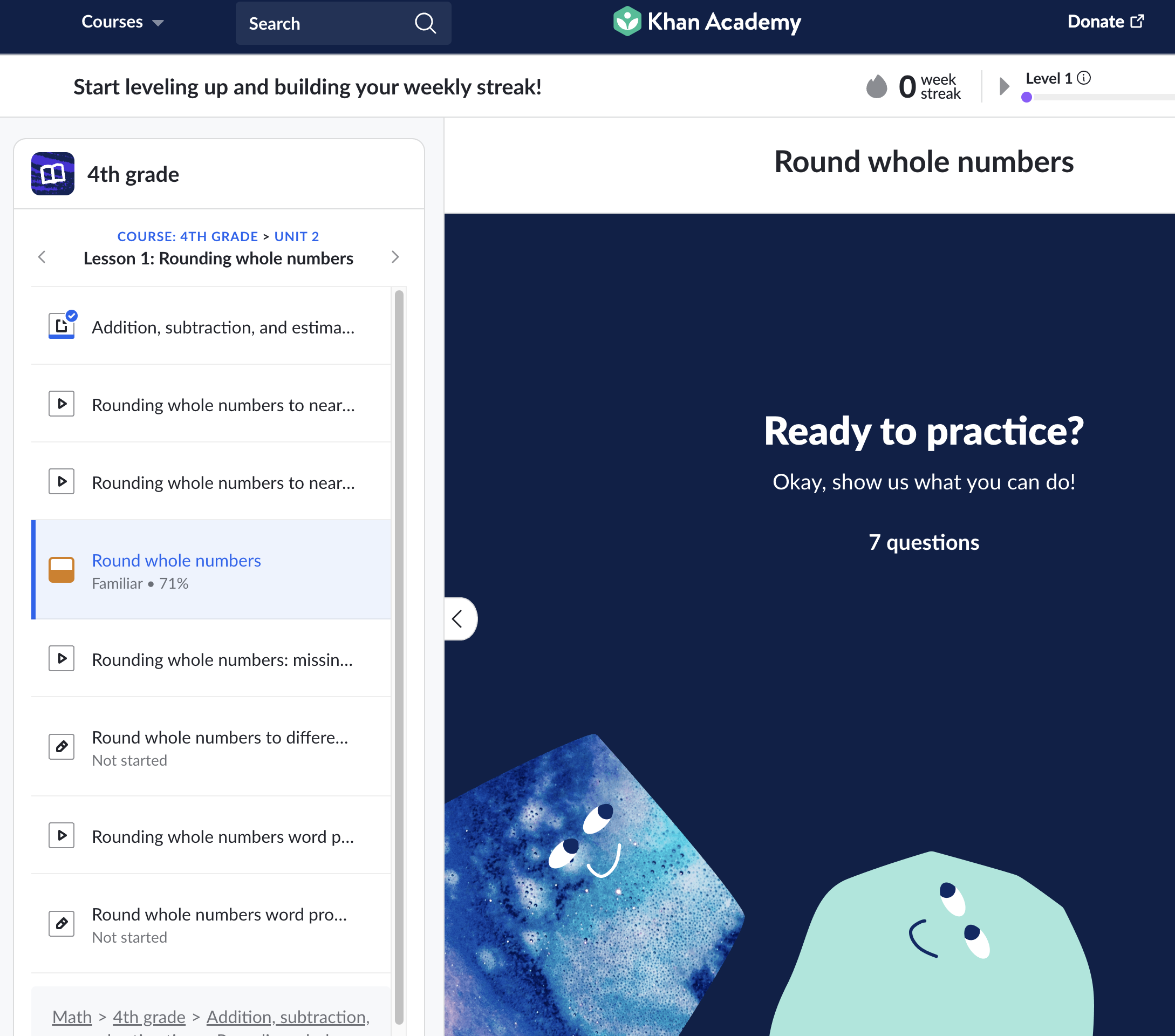Click the week streak flame icon
The width and height of the screenshot is (1175, 1036).
(x=876, y=86)
